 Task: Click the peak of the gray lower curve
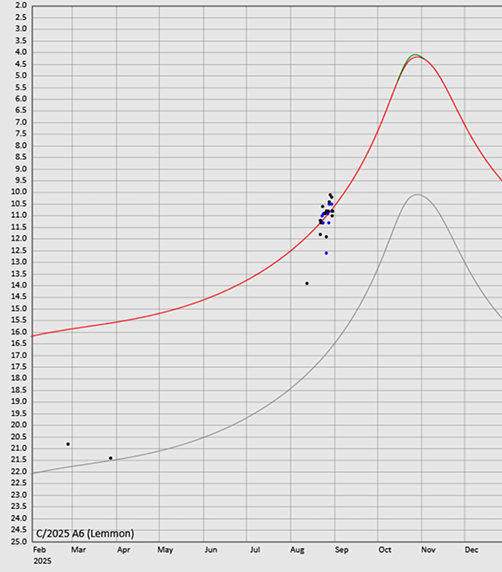417,195
